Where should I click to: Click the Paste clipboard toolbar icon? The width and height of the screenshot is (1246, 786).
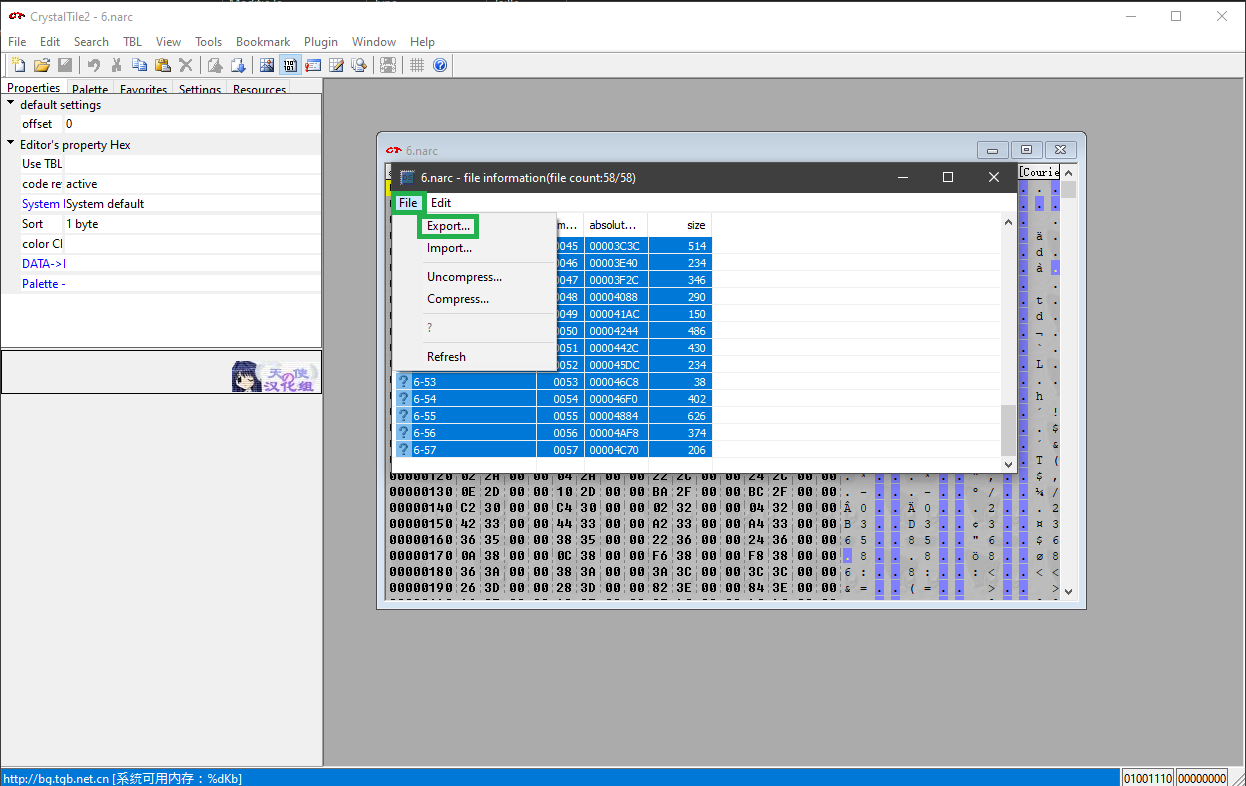coord(162,66)
